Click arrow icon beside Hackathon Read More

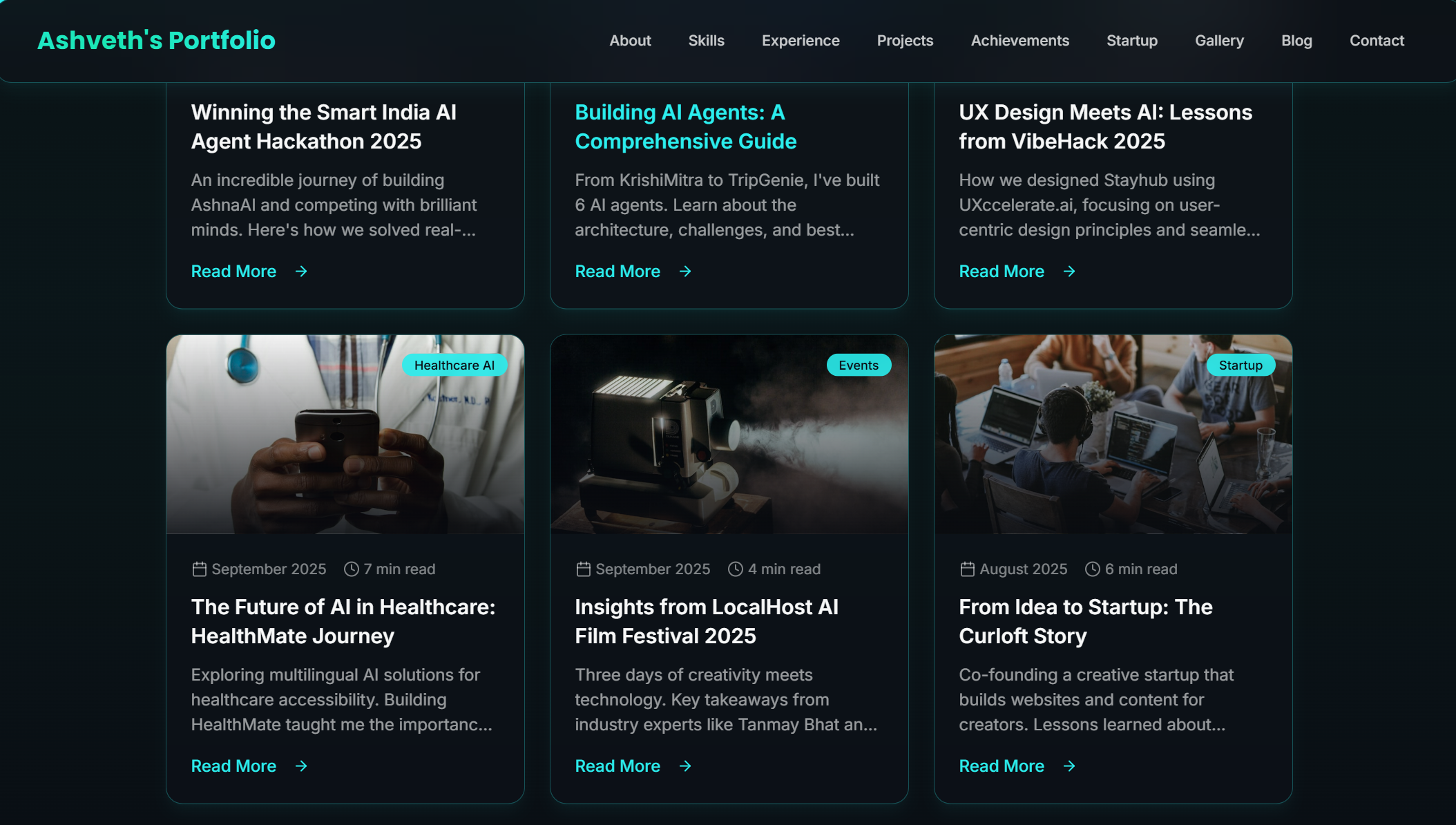tap(301, 272)
